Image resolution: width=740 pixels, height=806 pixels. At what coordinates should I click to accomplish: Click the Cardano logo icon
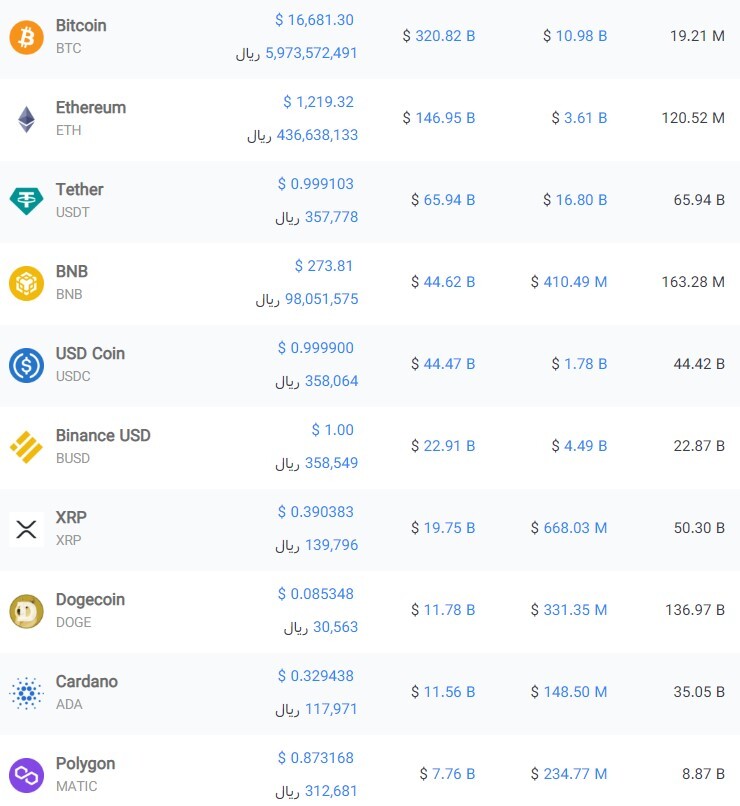pyautogui.click(x=26, y=693)
